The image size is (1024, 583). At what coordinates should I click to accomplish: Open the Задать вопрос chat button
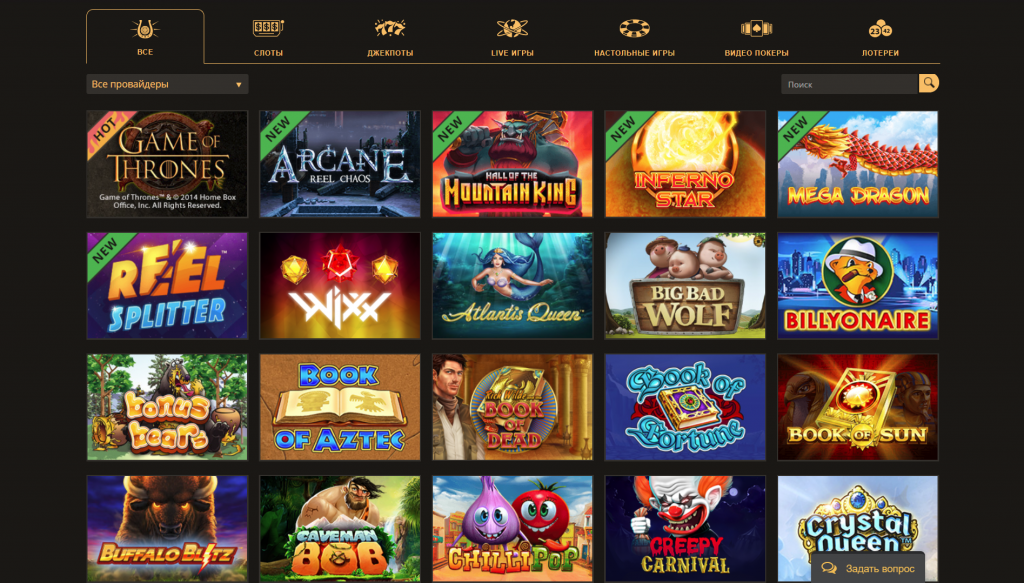pos(868,568)
